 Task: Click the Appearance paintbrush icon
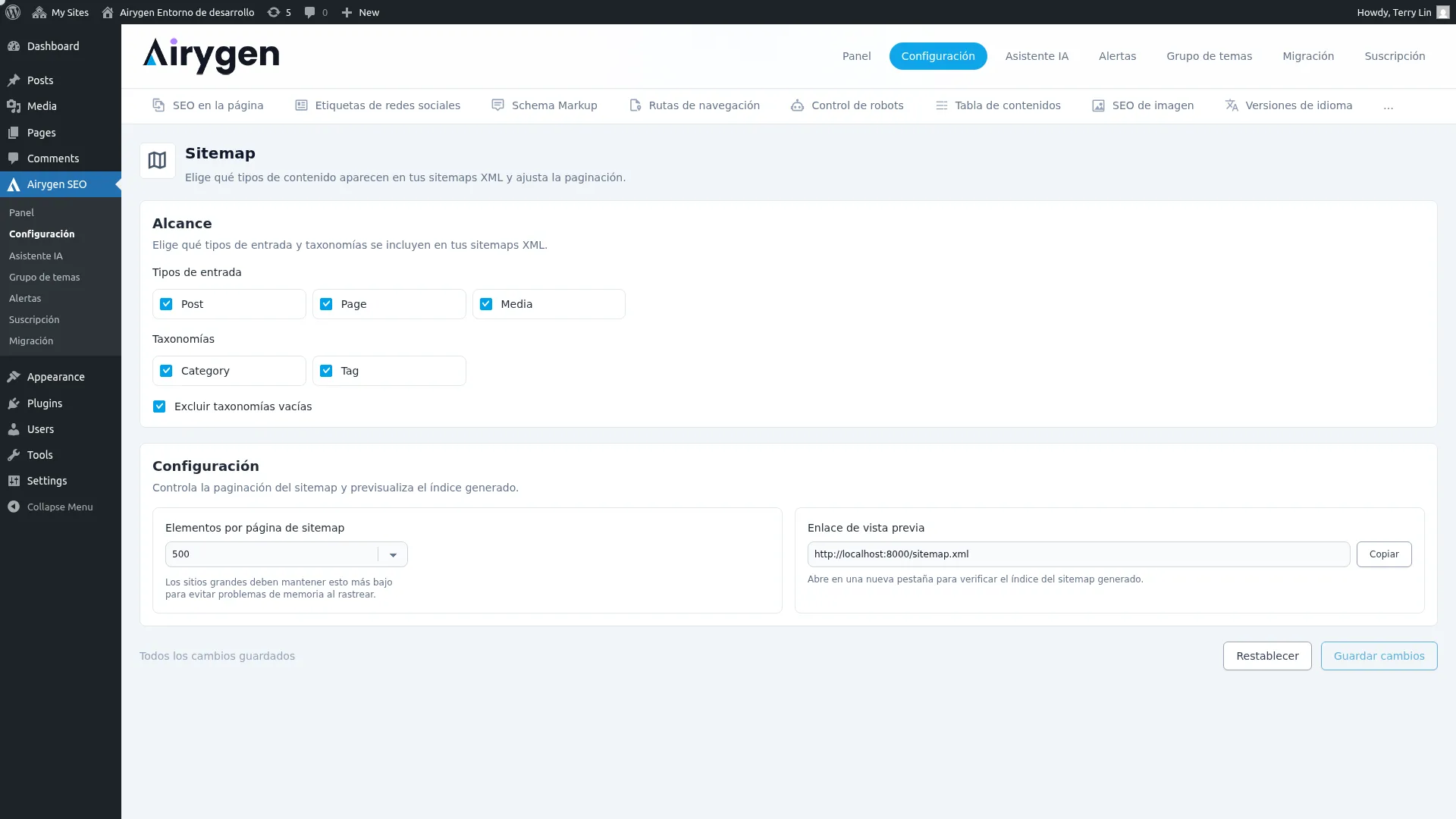(x=14, y=377)
